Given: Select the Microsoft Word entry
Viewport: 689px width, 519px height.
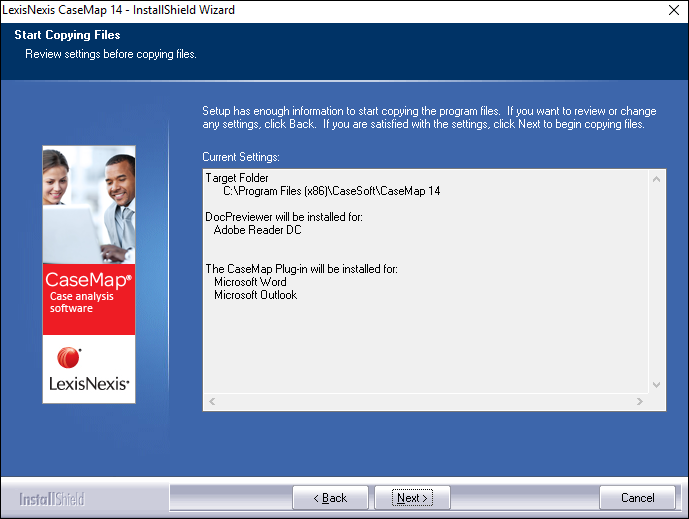Looking at the screenshot, I should [250, 282].
